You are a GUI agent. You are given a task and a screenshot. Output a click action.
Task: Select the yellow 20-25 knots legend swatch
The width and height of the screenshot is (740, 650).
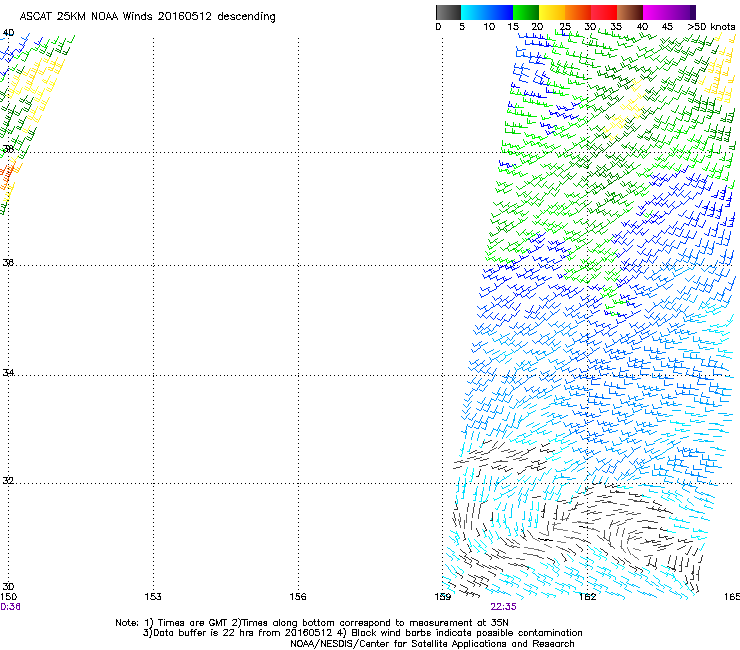pos(552,12)
